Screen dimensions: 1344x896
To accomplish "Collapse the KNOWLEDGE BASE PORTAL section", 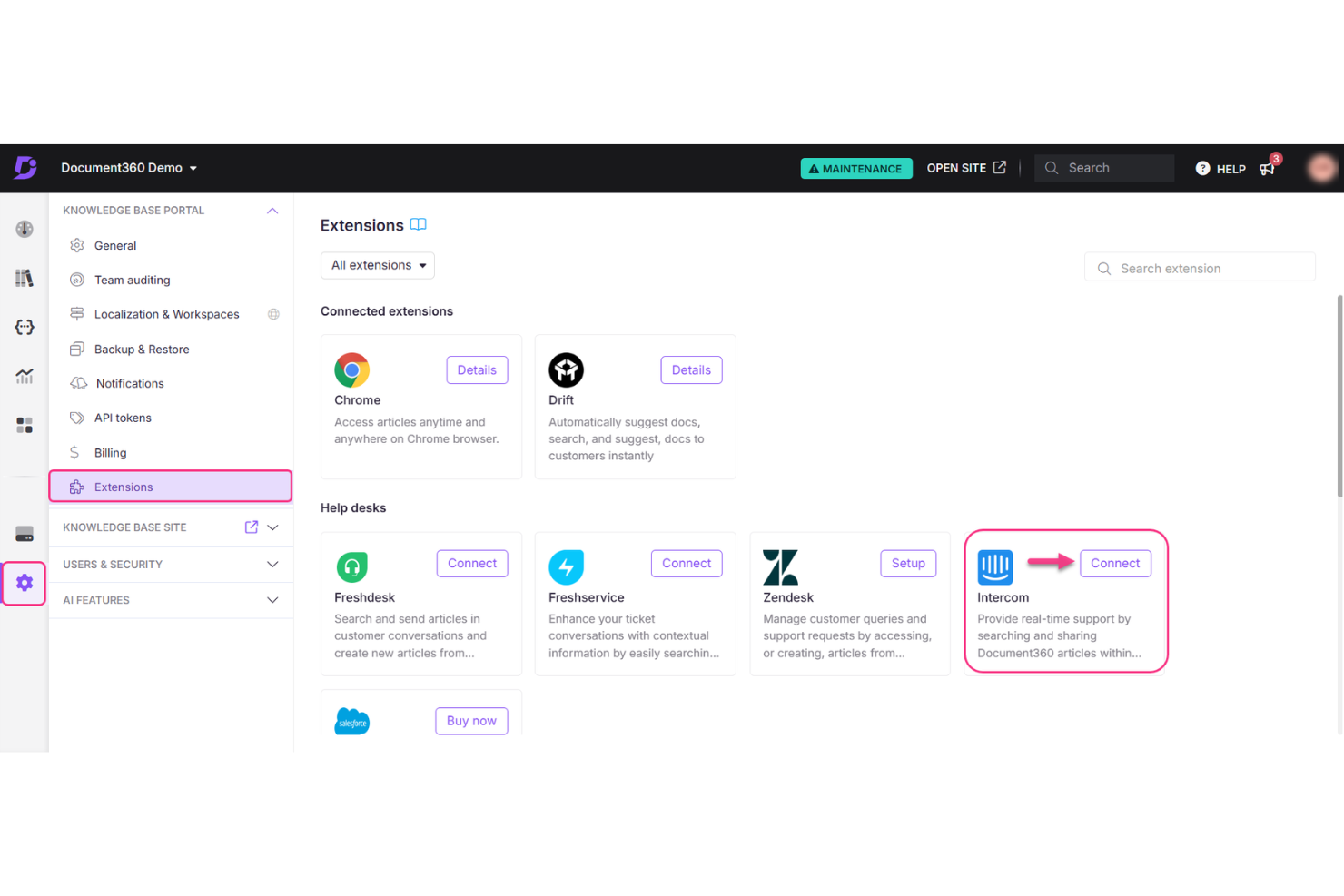I will point(272,210).
